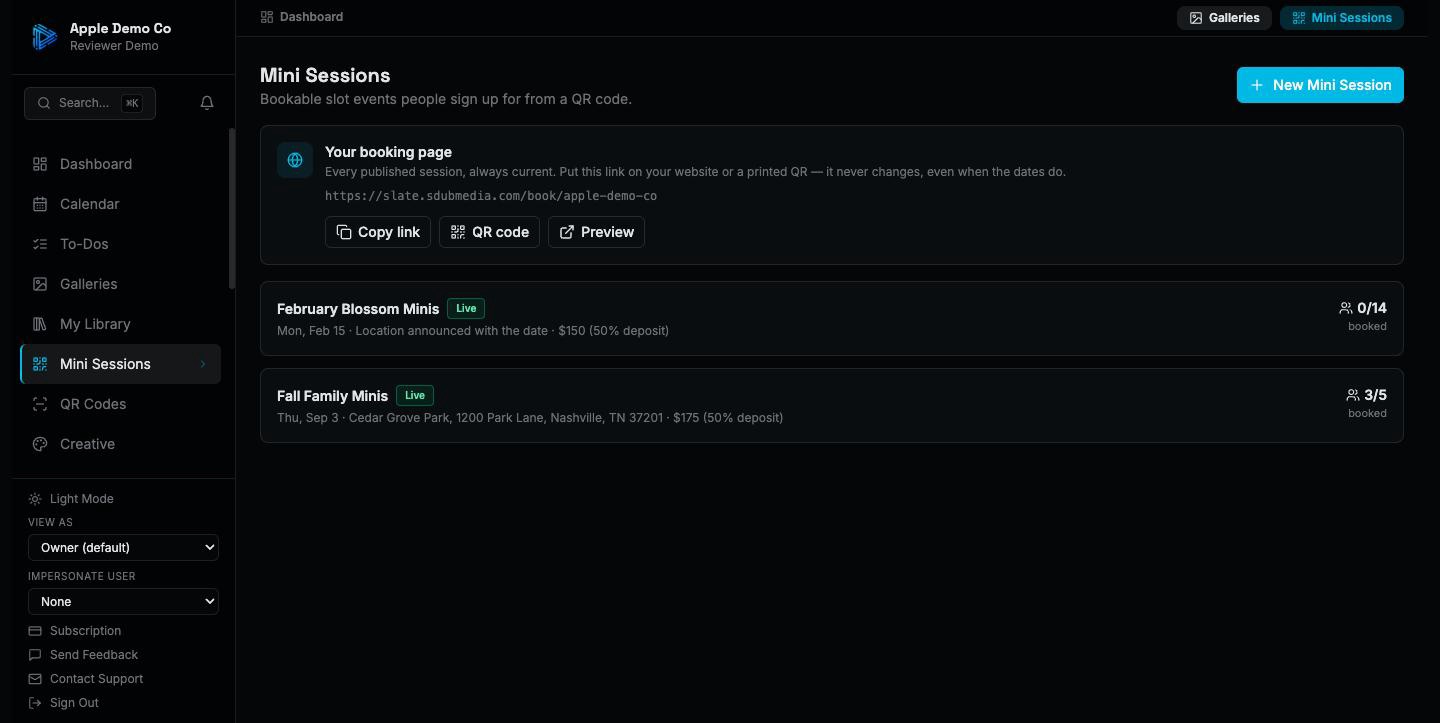Screen dimensions: 1440x723
Task: Select the Mini Sessions tab at top
Action: pos(1342,18)
